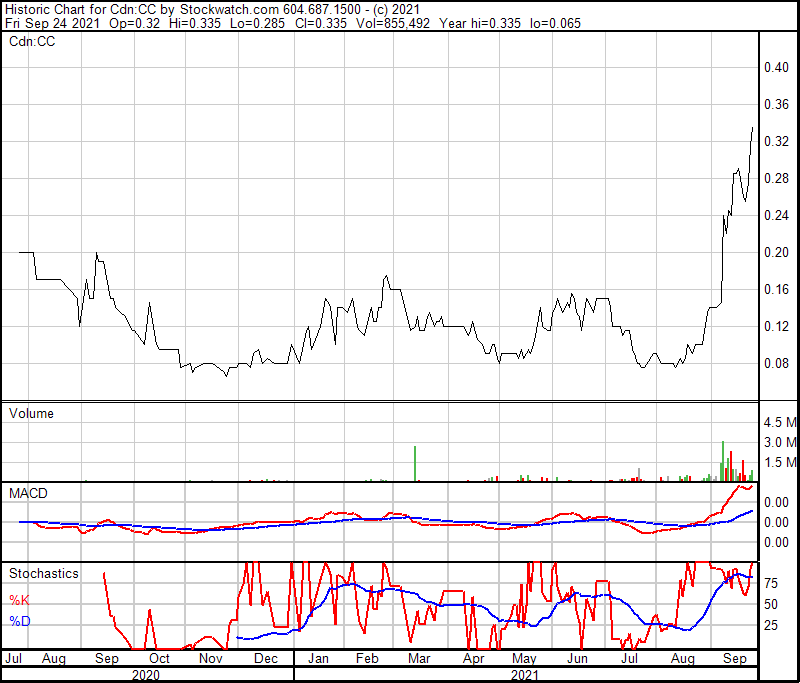The height and width of the screenshot is (683, 800).
Task: Click the blue '%D' legend label
Action: coord(19,621)
